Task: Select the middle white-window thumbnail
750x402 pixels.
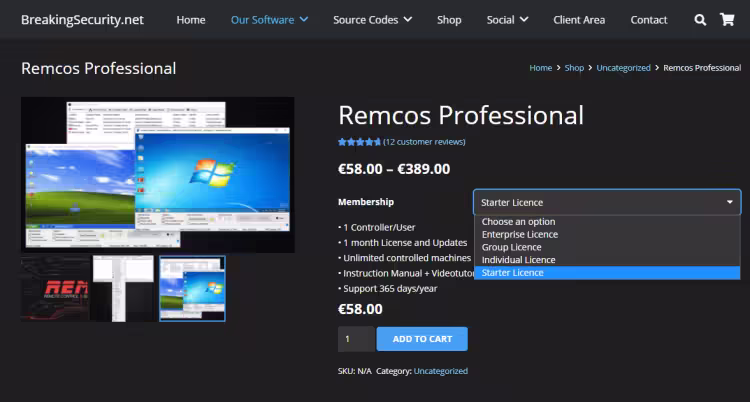Action: pos(123,289)
